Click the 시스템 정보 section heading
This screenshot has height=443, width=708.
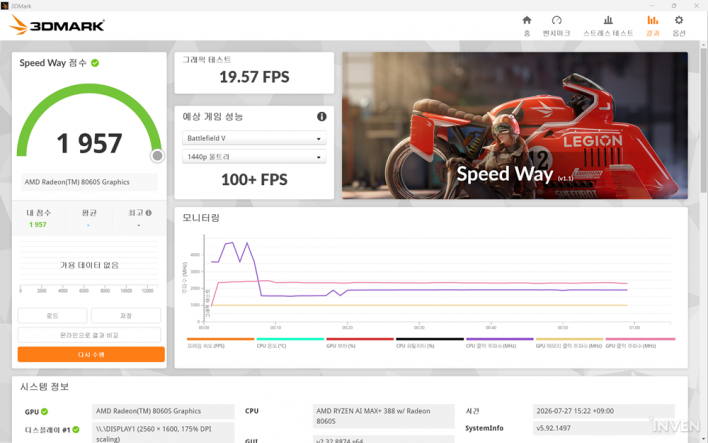point(44,387)
